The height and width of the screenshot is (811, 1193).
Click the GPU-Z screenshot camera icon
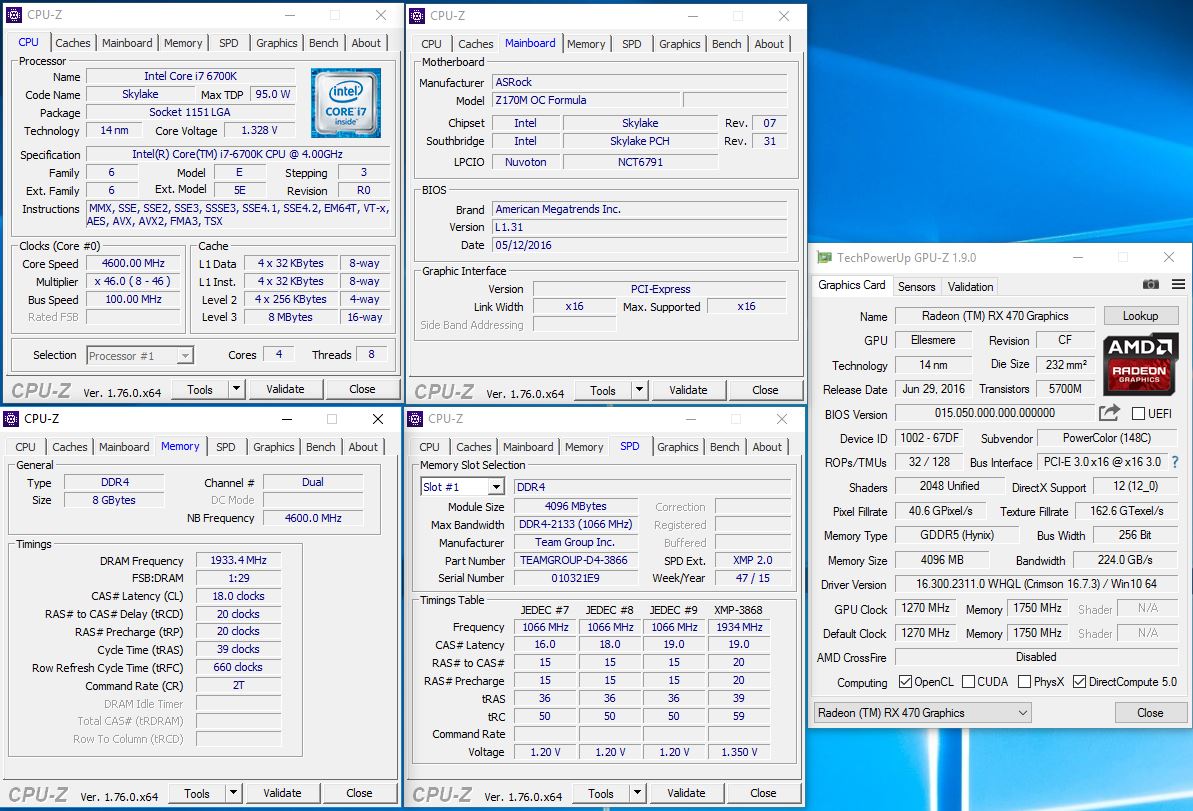[1151, 285]
